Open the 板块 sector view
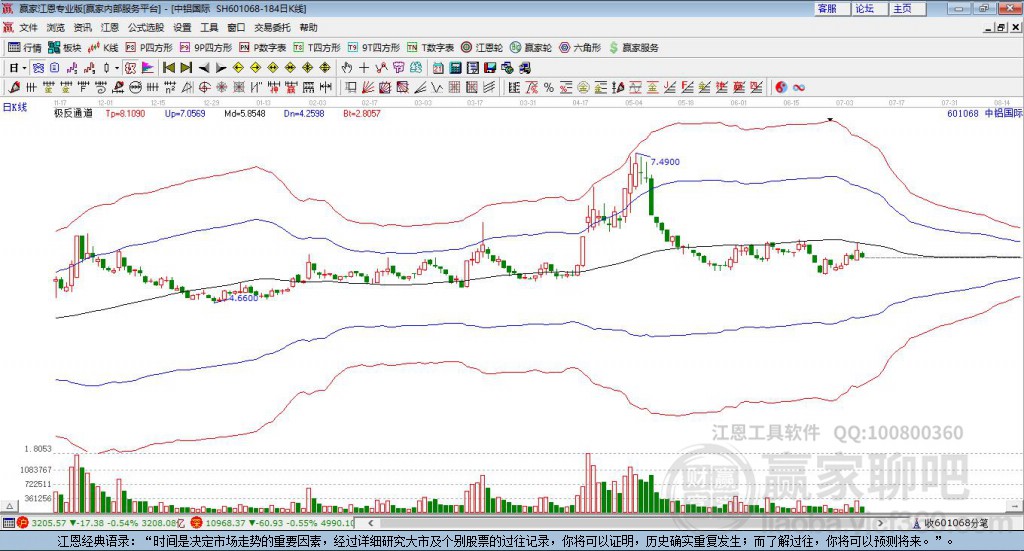This screenshot has width=1024, height=551. tap(65, 48)
